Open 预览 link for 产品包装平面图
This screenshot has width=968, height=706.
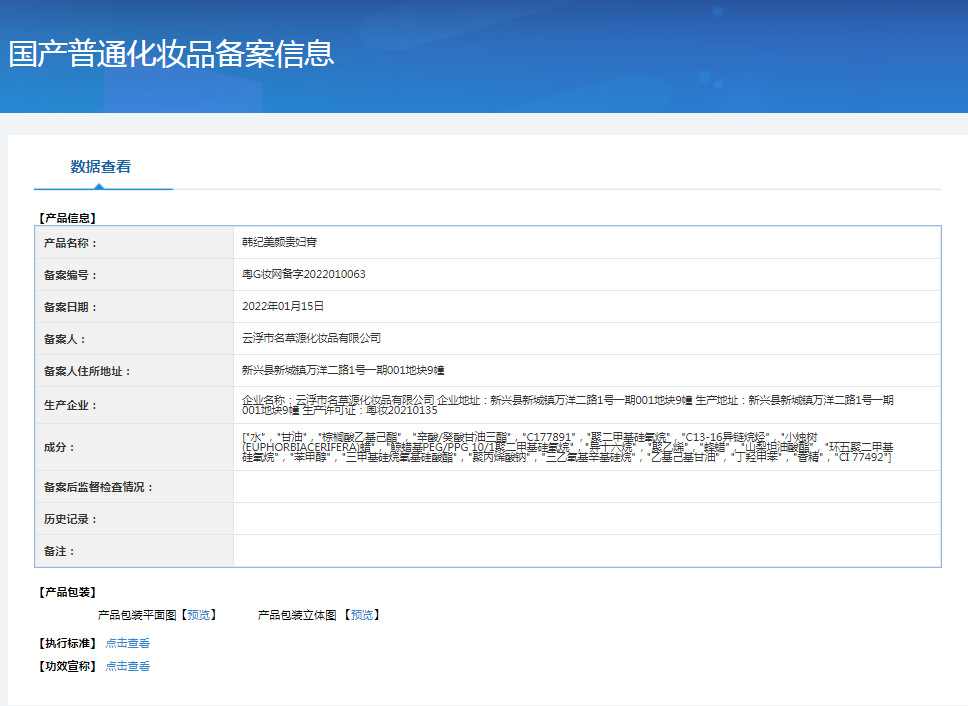198,615
